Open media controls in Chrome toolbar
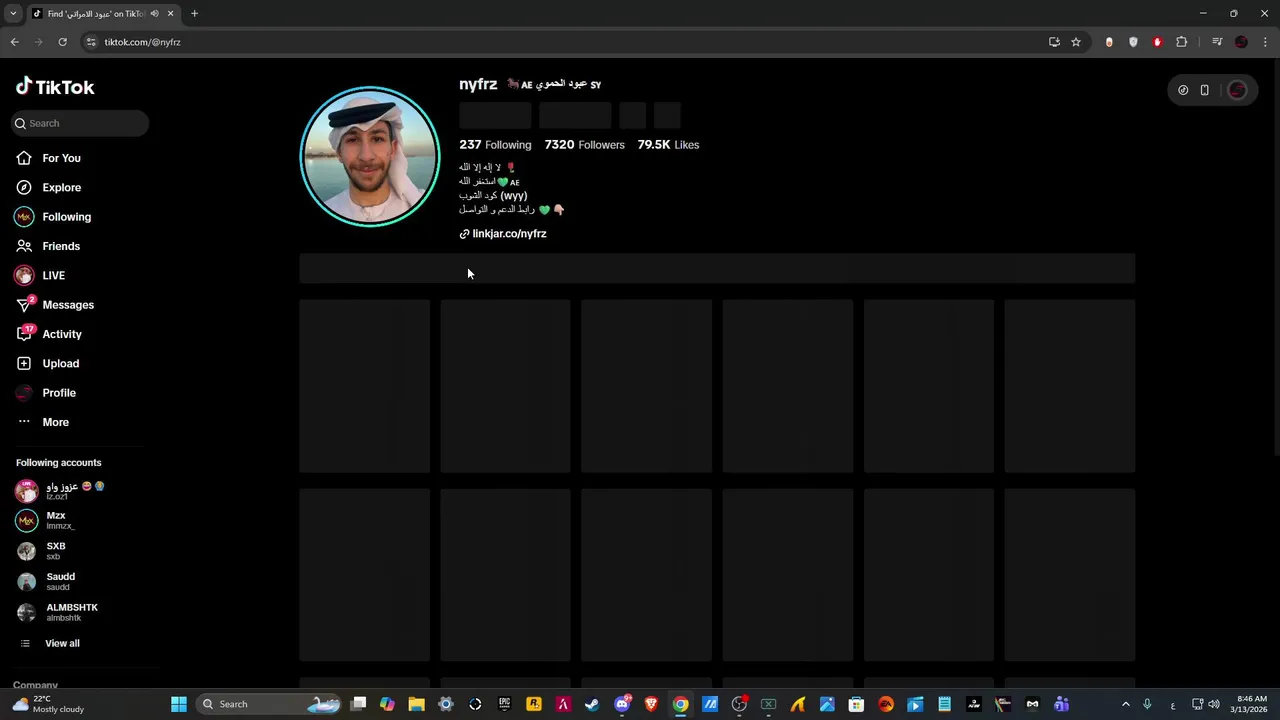Image resolution: width=1280 pixels, height=720 pixels. pos(1217,42)
